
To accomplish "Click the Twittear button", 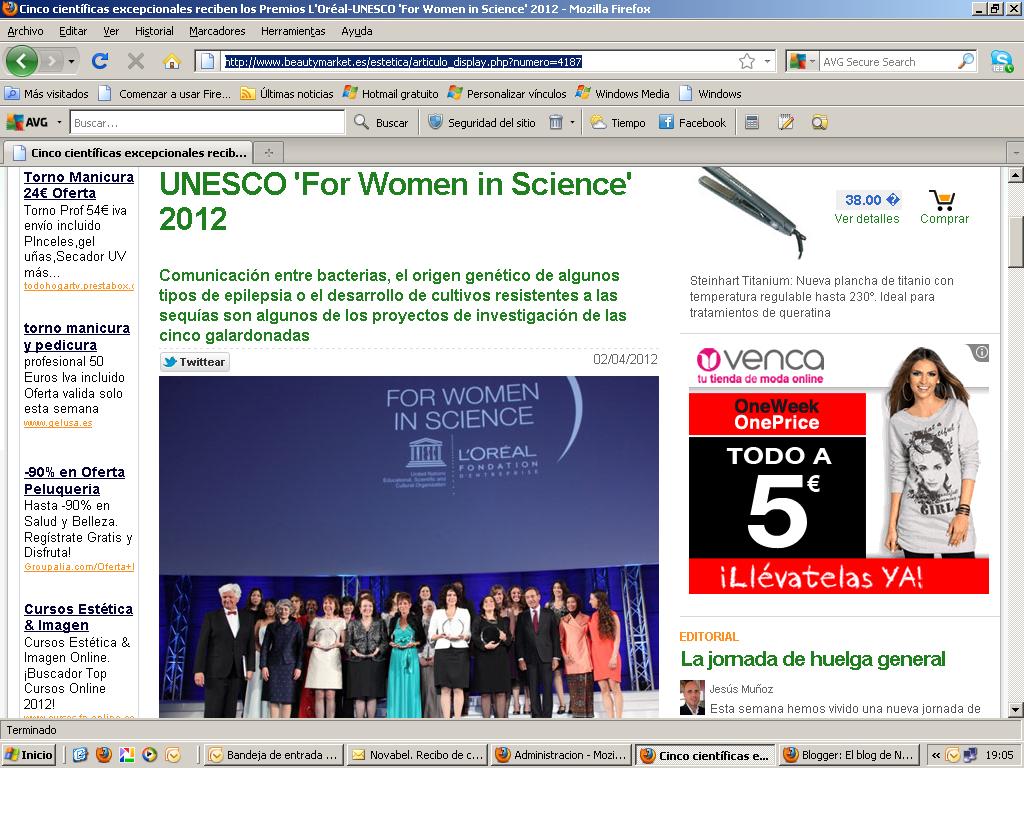I will click(195, 362).
